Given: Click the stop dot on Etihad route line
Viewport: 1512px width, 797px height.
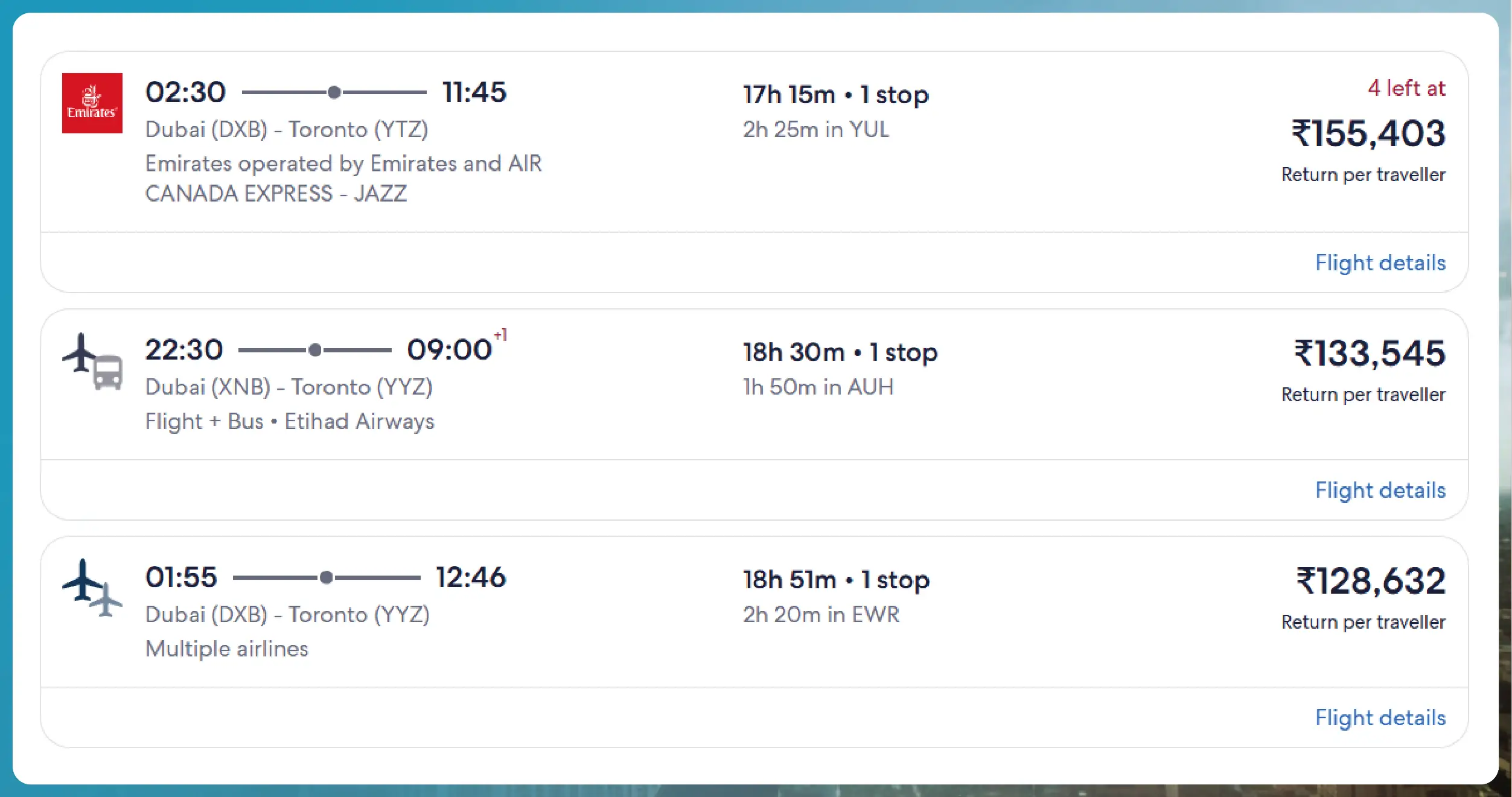Looking at the screenshot, I should [314, 351].
